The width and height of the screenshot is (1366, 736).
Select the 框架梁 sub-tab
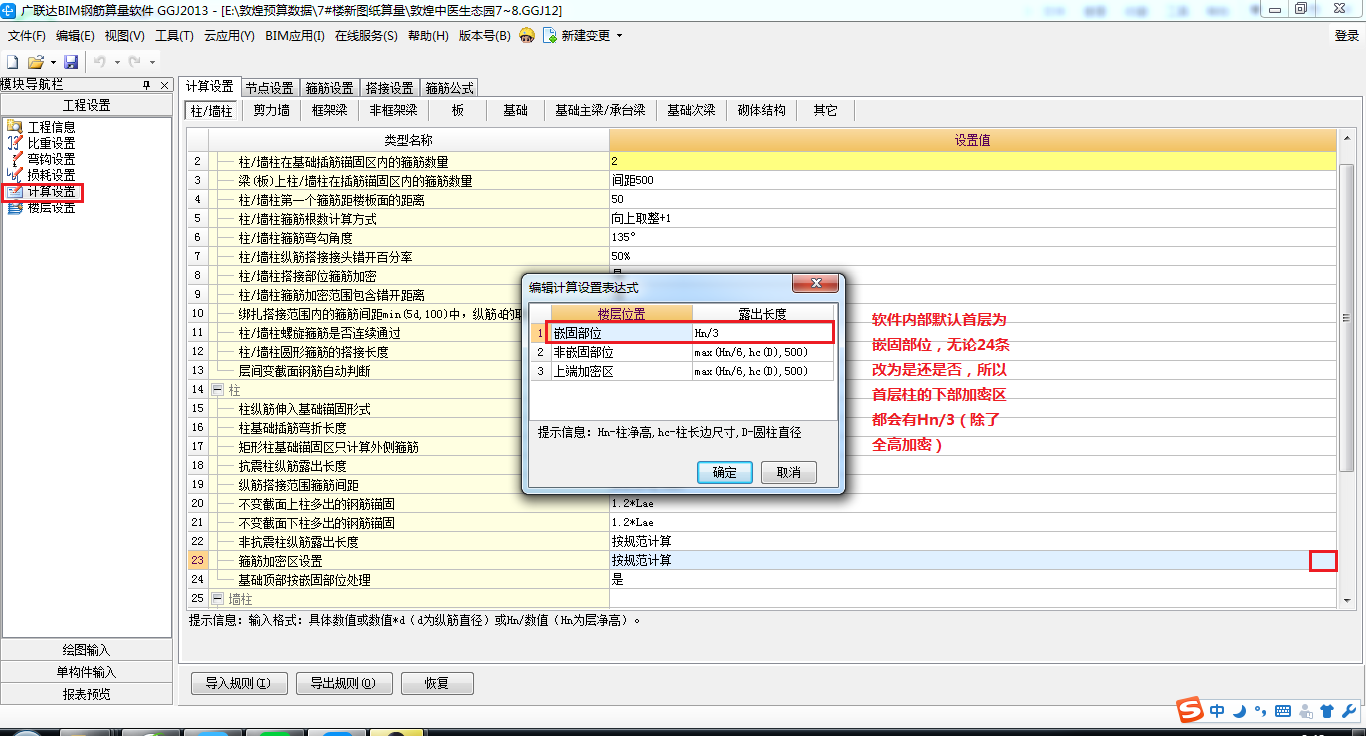coord(329,111)
